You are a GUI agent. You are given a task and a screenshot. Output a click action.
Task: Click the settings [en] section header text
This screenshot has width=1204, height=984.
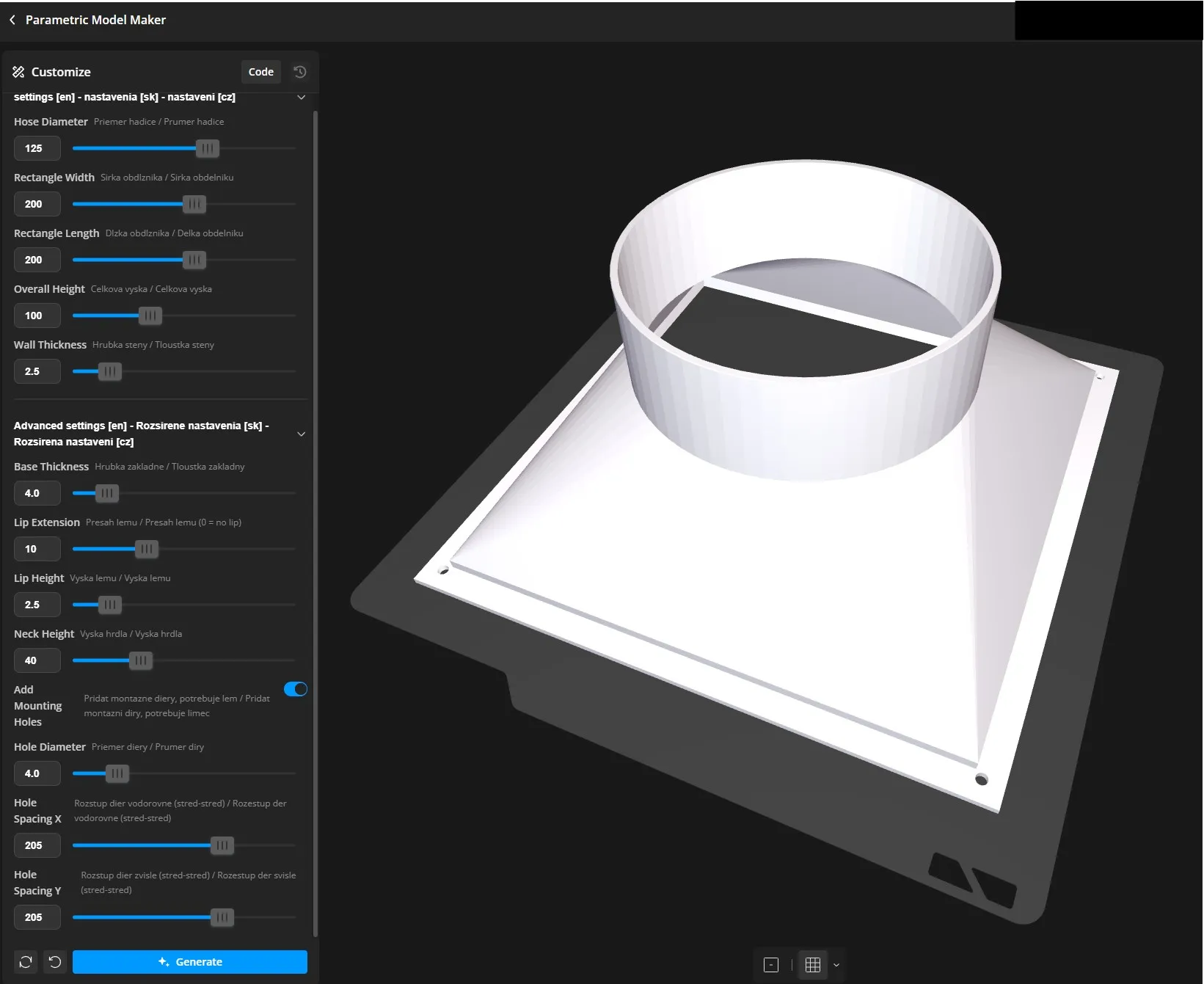[125, 97]
